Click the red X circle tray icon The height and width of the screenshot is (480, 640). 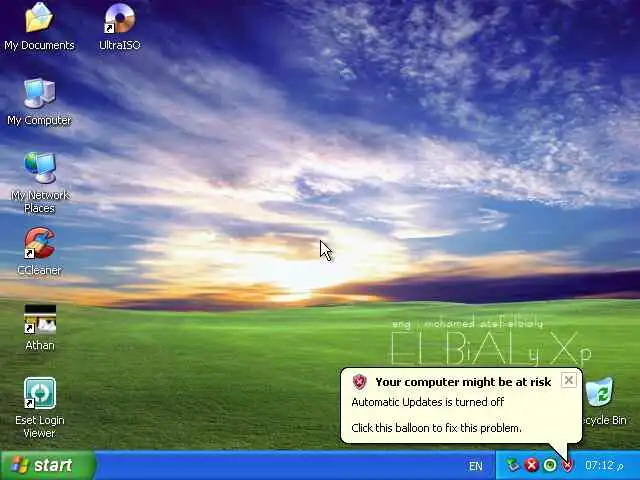click(x=531, y=465)
